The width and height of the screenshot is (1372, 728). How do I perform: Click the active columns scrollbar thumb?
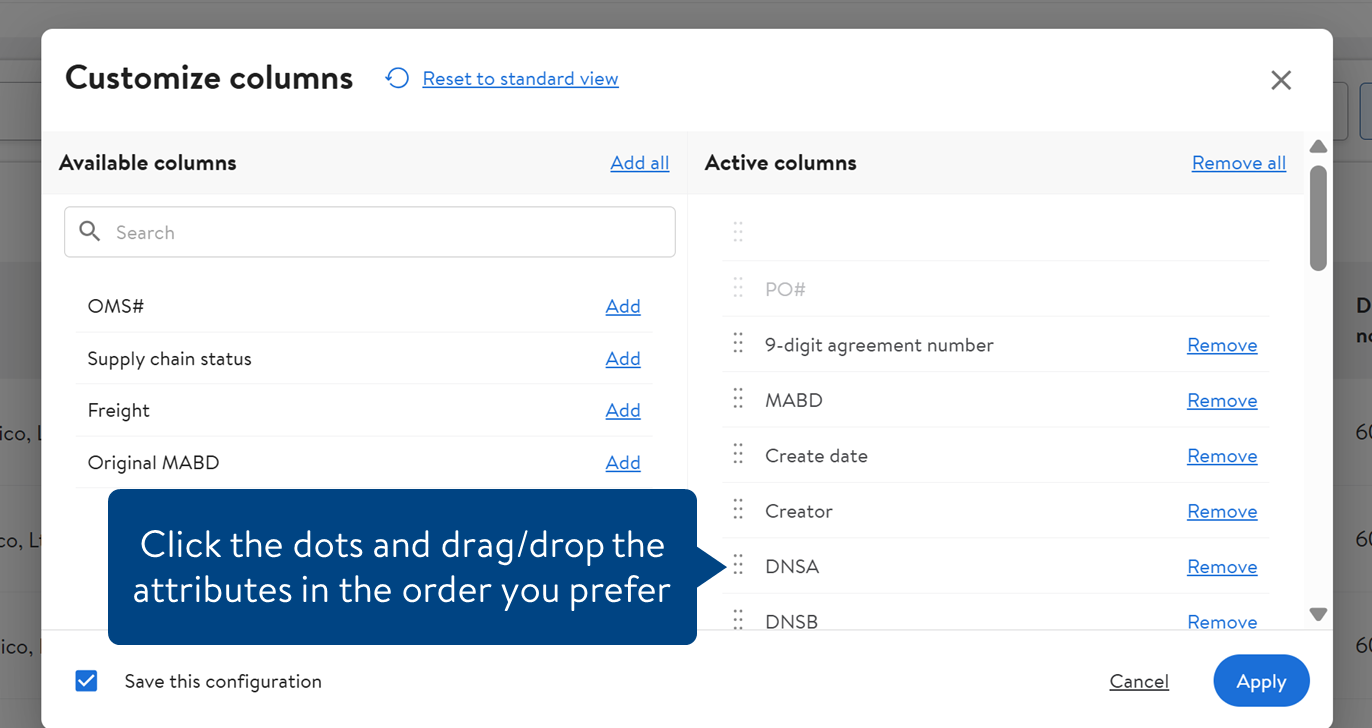tap(1318, 218)
